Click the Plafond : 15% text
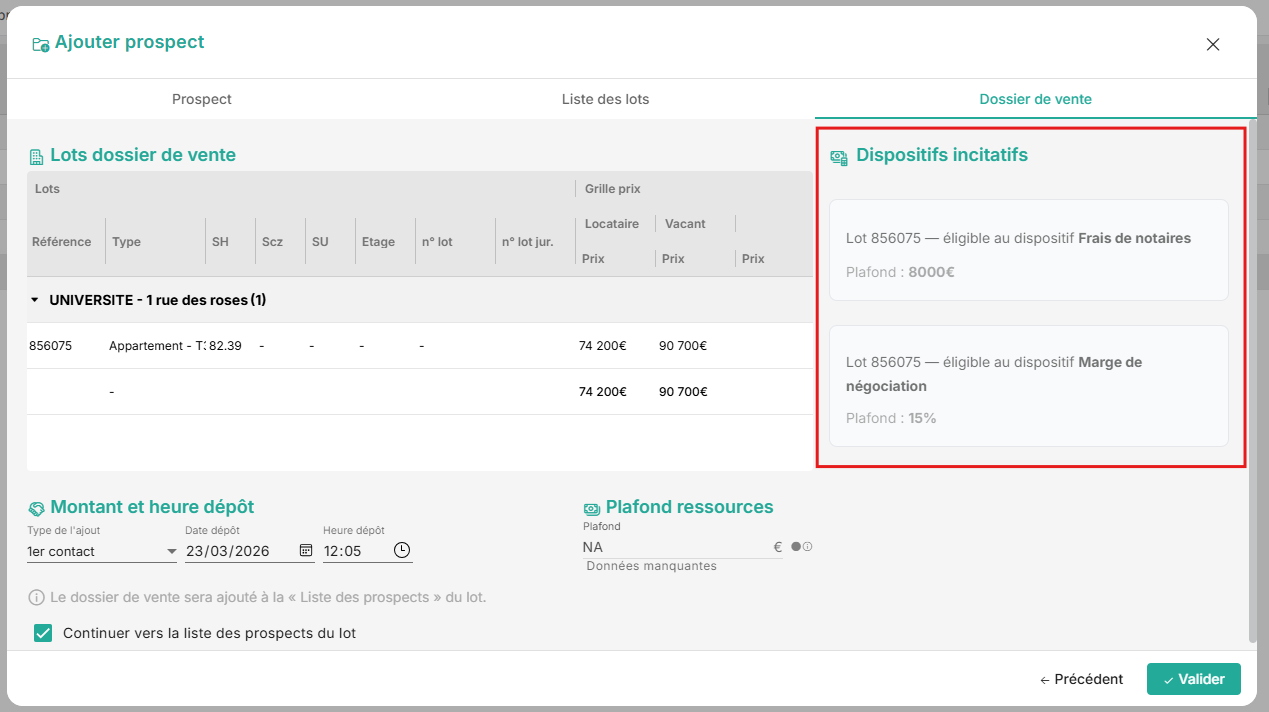 click(891, 418)
